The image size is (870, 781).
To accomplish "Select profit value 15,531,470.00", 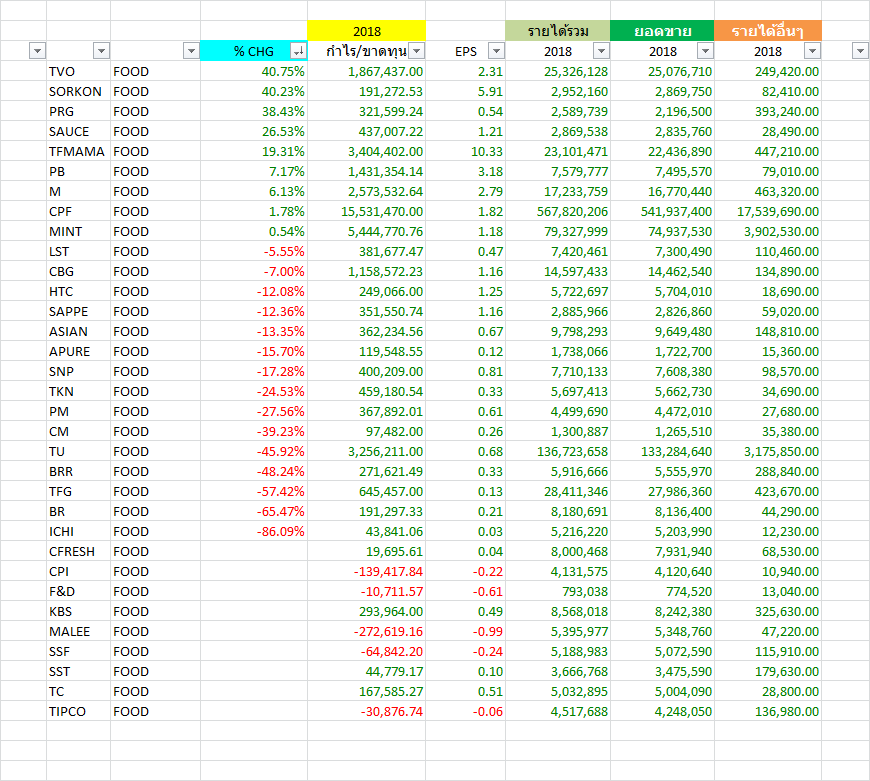I will coord(367,211).
